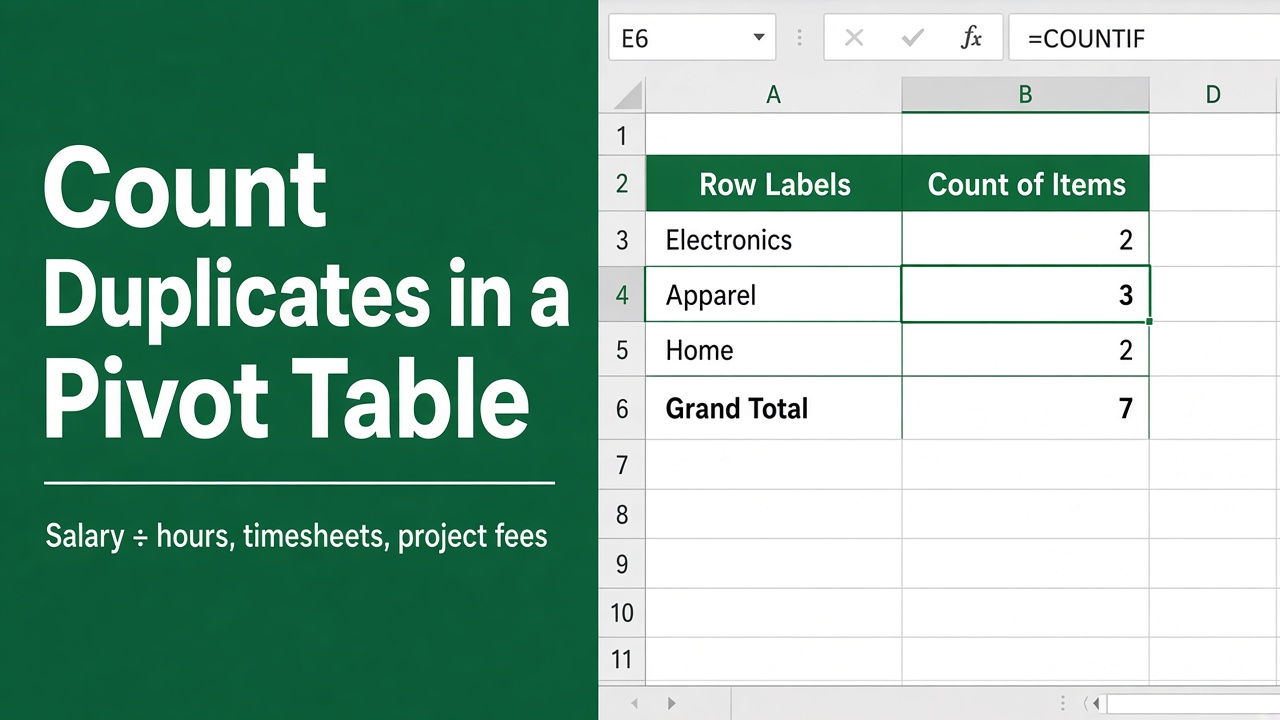Expand the Name Box dropdown arrow
The image size is (1280, 720).
759,38
